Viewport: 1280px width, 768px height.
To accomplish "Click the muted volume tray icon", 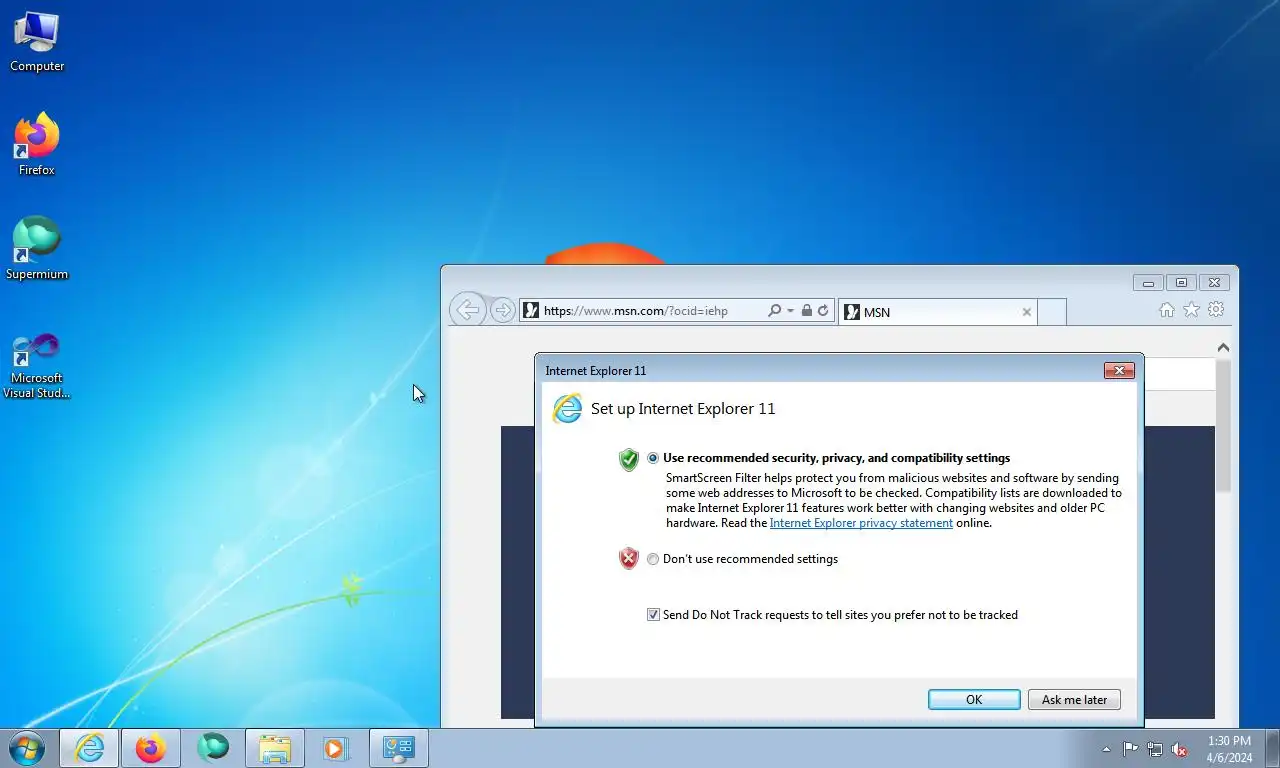I will click(x=1180, y=749).
